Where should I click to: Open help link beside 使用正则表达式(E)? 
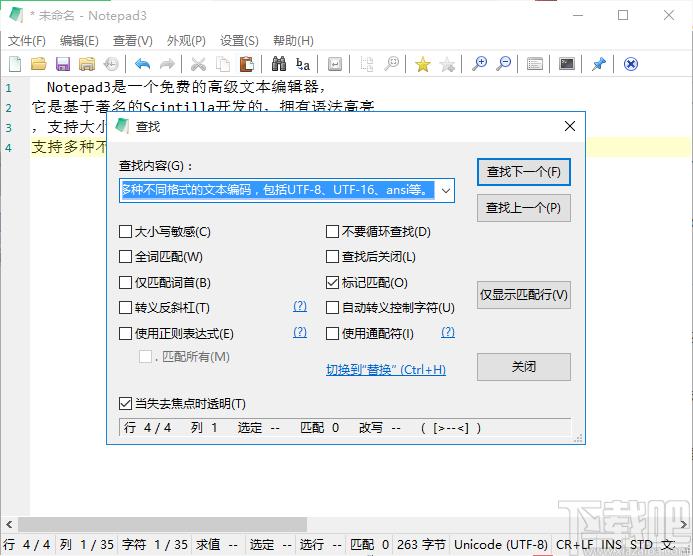[x=300, y=332]
